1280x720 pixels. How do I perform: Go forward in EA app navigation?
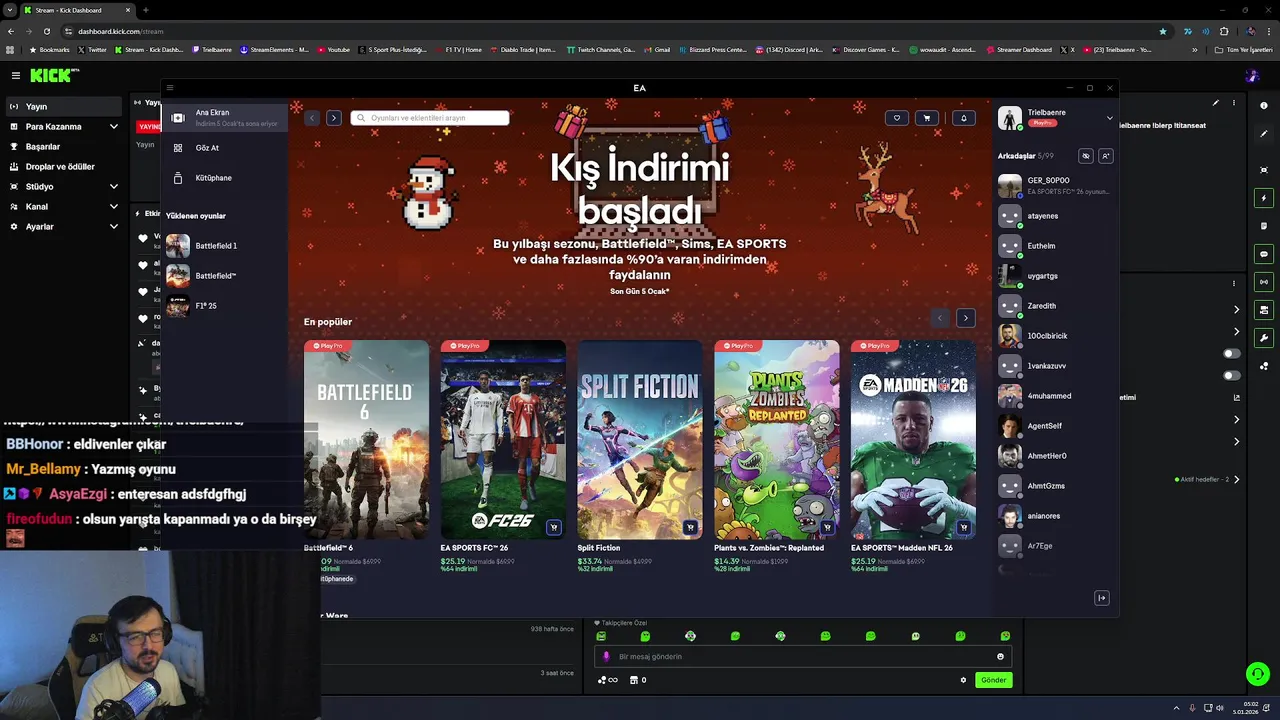pos(334,118)
